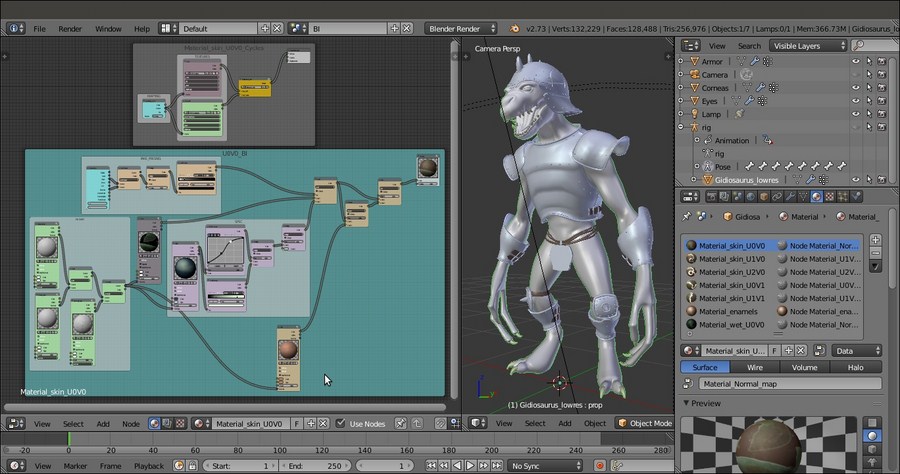The height and width of the screenshot is (474, 900).
Task: Select Material_enamels in material list
Action: [727, 312]
